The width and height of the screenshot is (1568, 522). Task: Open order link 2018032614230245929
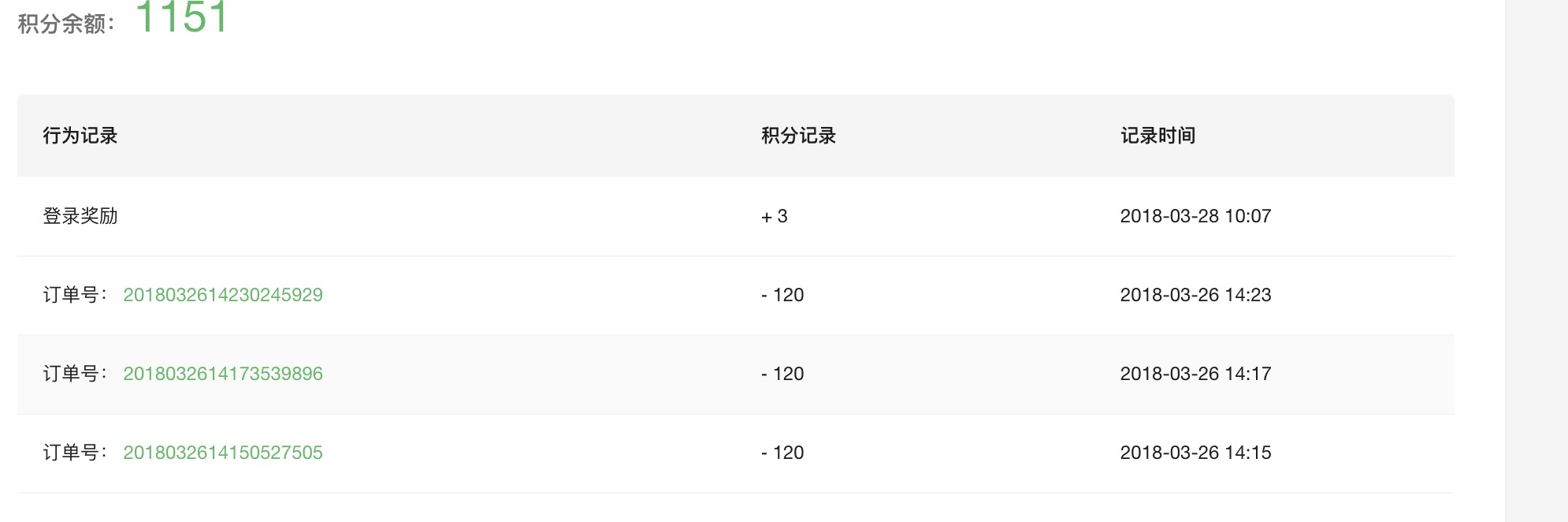223,295
